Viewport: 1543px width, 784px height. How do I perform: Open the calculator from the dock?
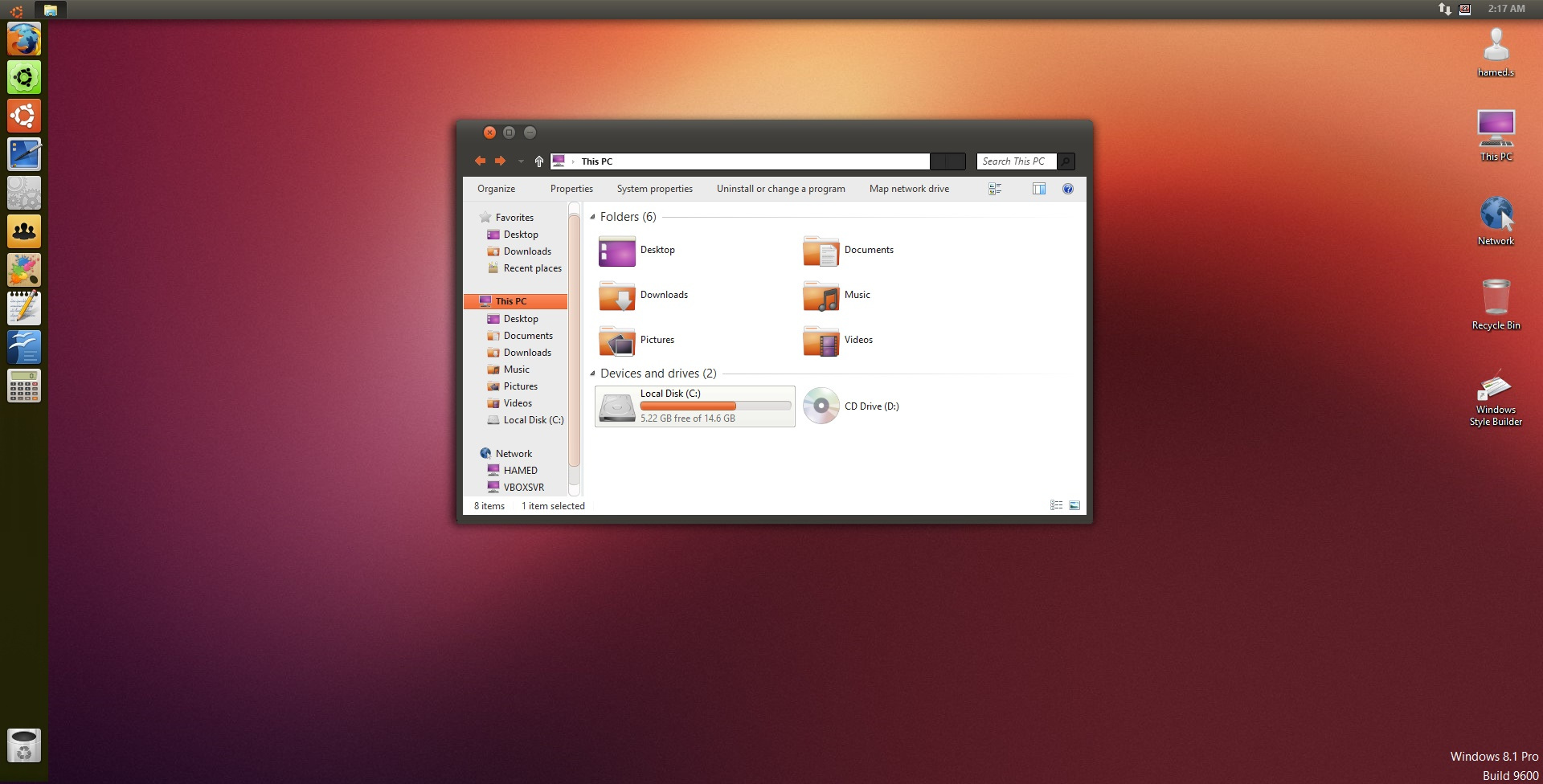24,386
